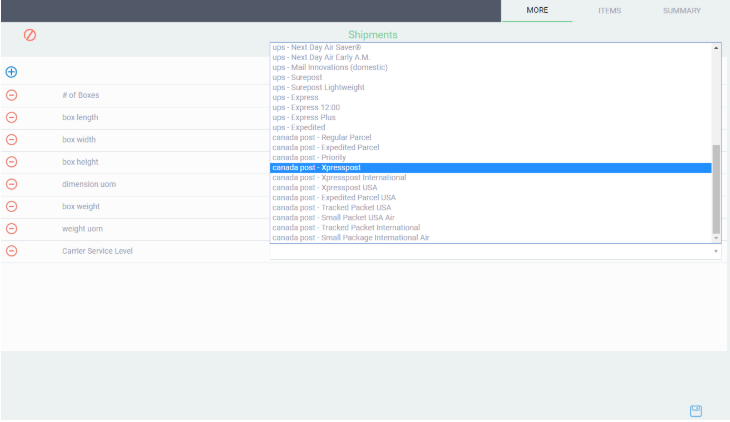Click the dimension uom label
Image resolution: width=730 pixels, height=422 pixels.
tap(89, 184)
